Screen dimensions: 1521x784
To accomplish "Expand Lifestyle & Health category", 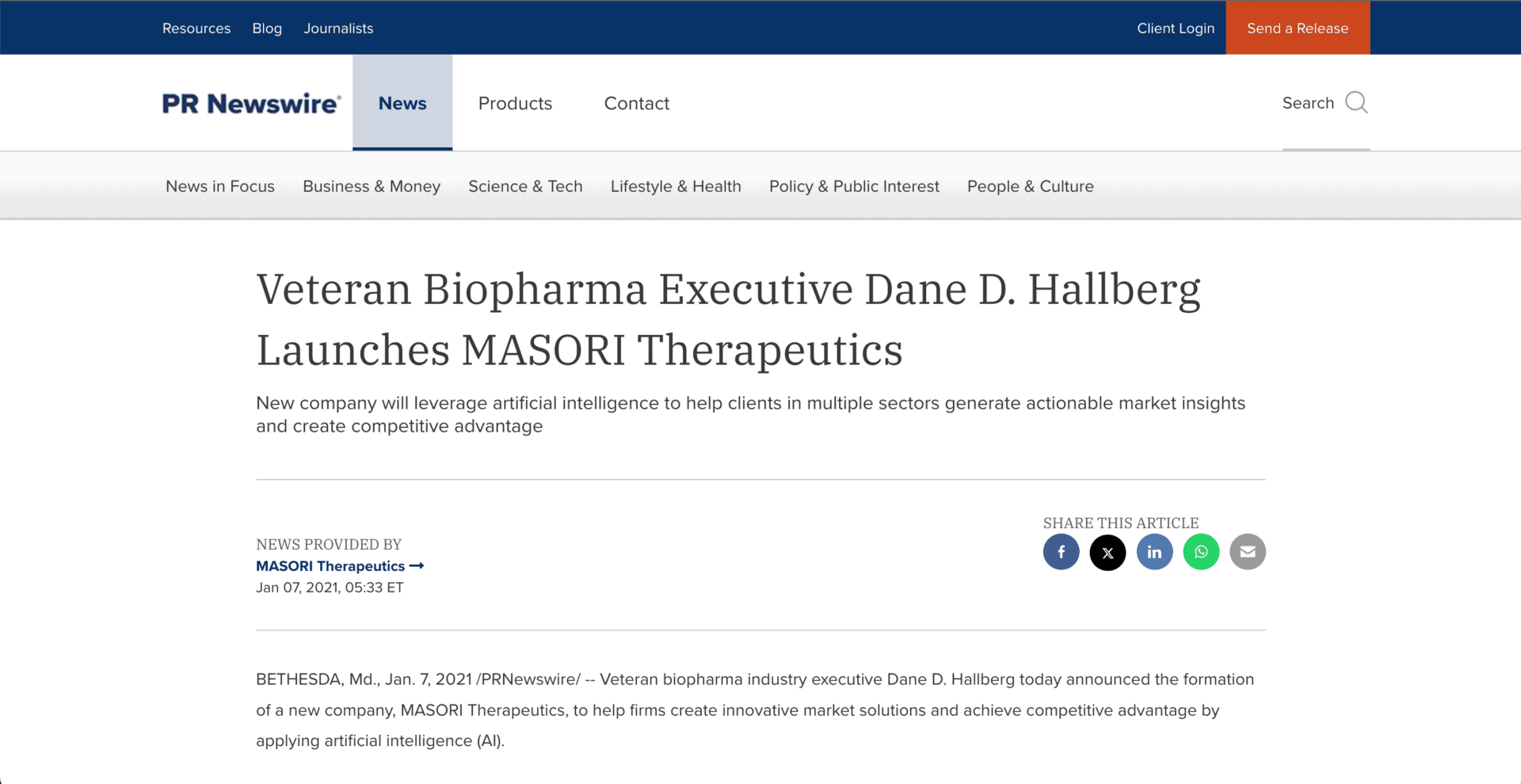I will click(676, 187).
